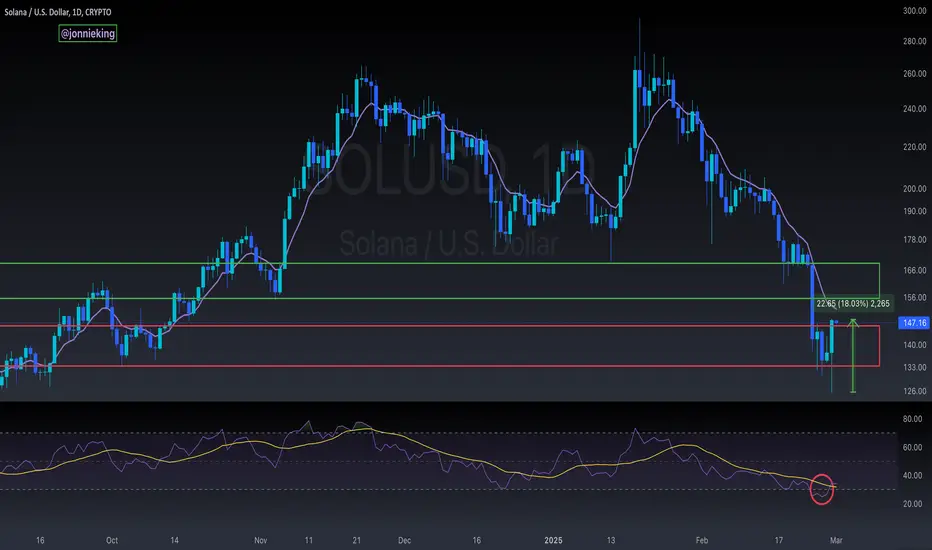Click the 190.00 price axis label

(x=914, y=211)
